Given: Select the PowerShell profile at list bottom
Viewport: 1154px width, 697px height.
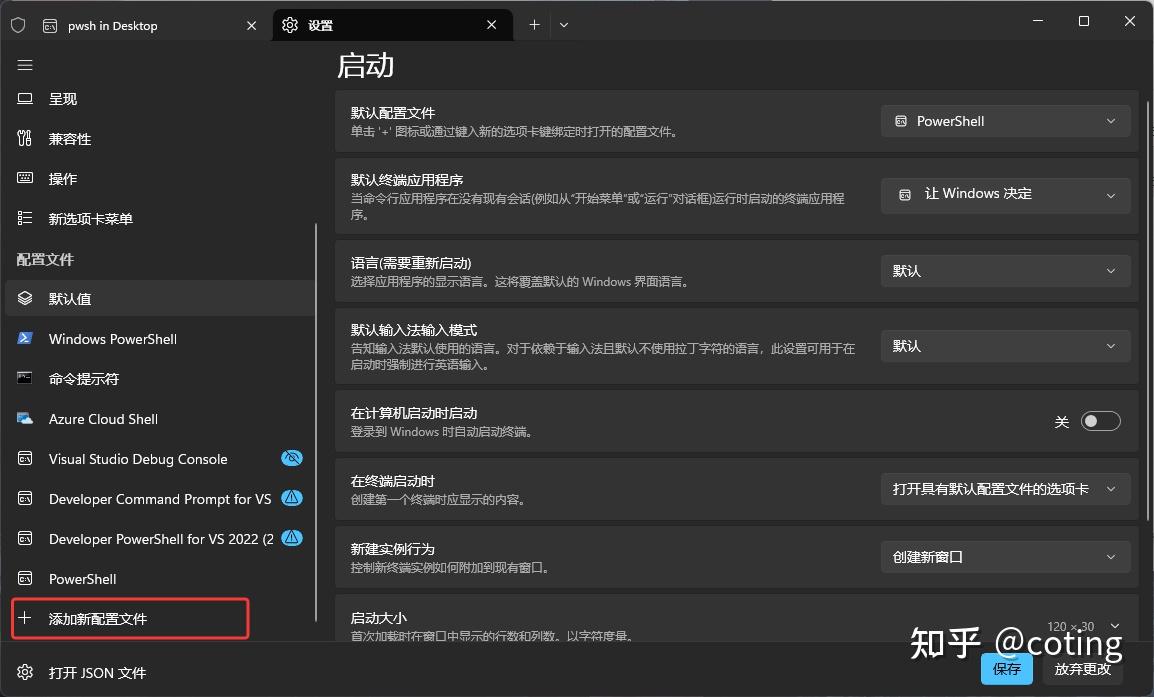Looking at the screenshot, I should 160,579.
